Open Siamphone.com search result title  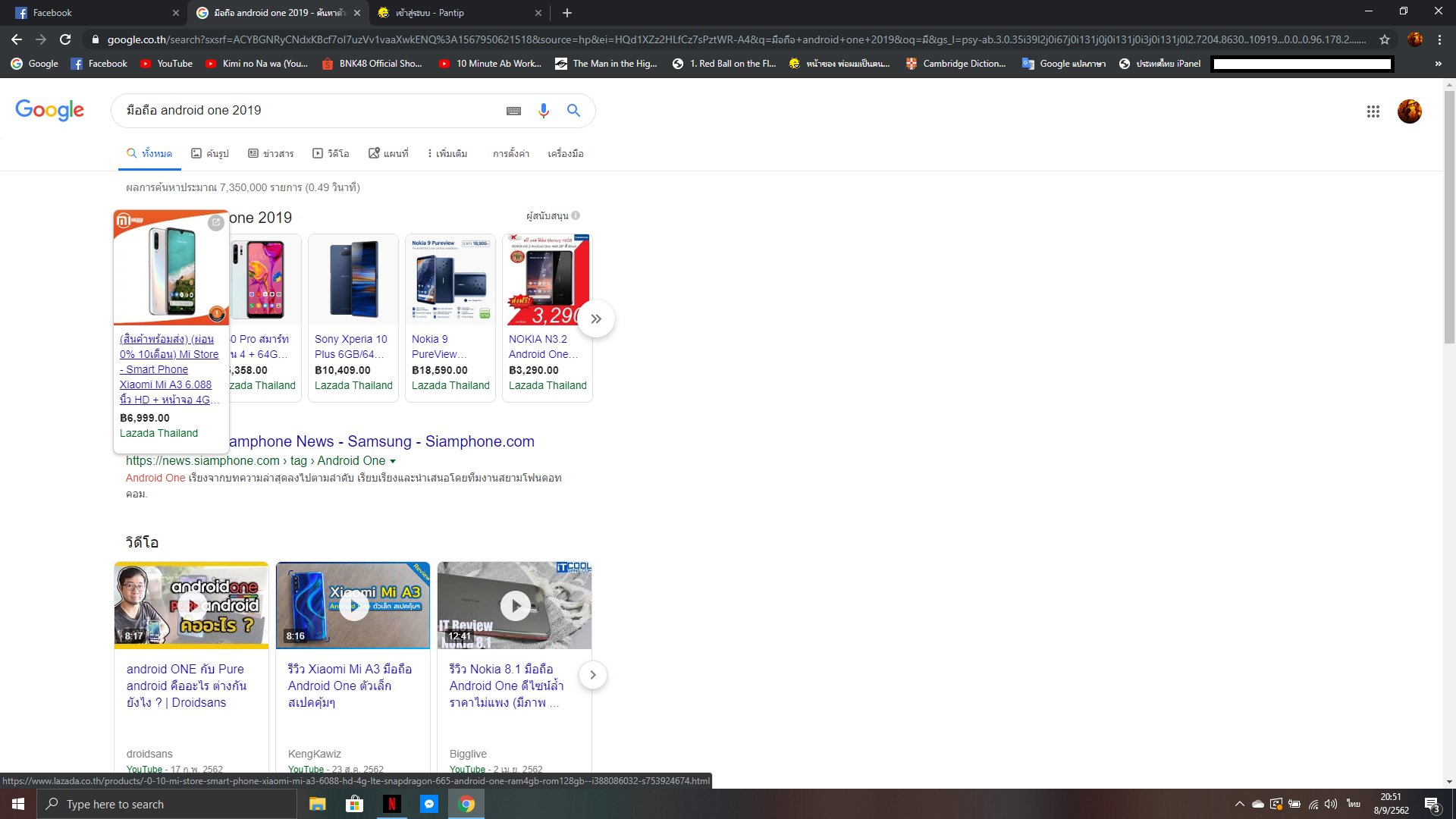coord(381,441)
